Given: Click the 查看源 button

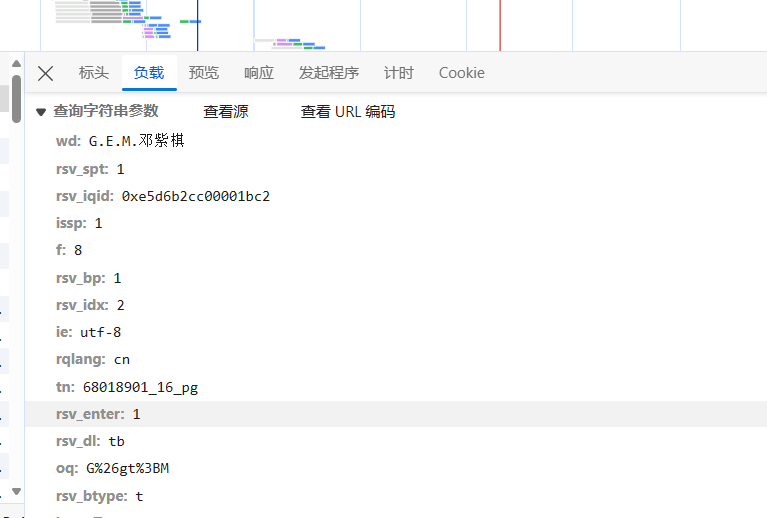Looking at the screenshot, I should point(226,112).
